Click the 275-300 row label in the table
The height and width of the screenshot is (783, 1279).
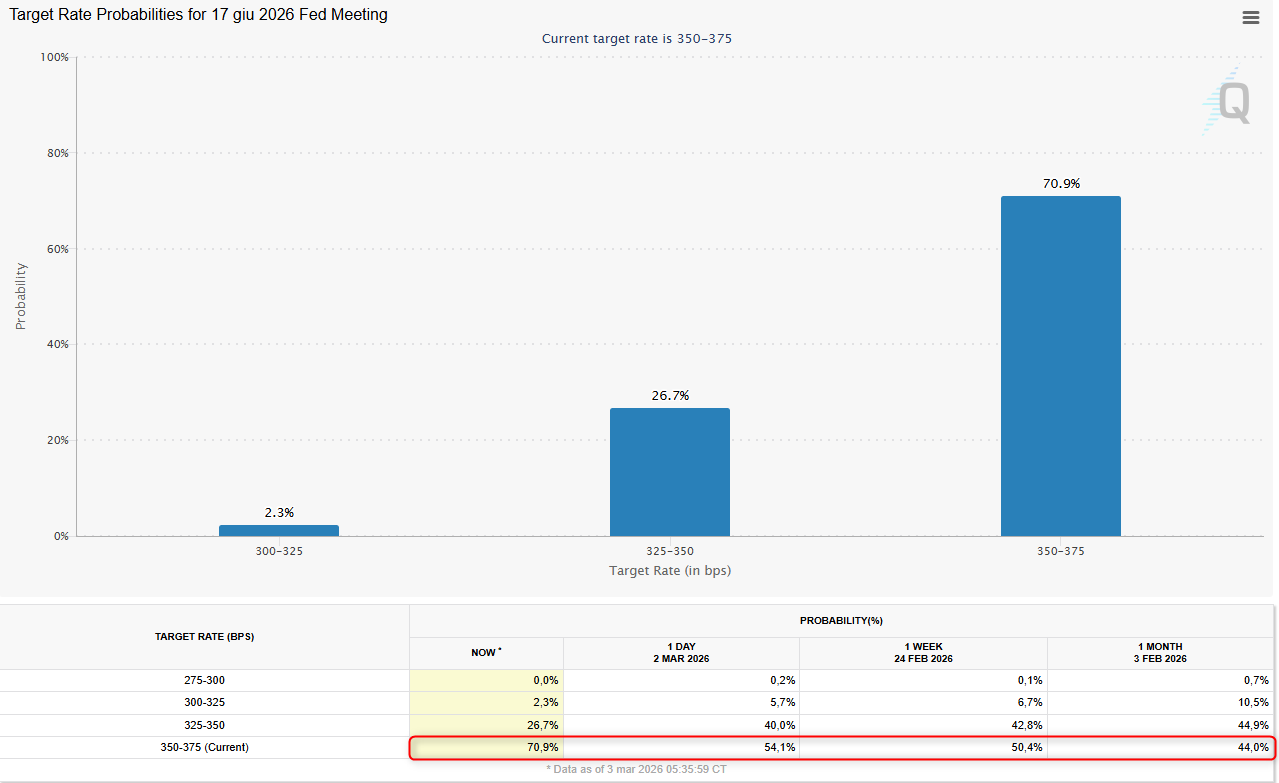tap(204, 680)
